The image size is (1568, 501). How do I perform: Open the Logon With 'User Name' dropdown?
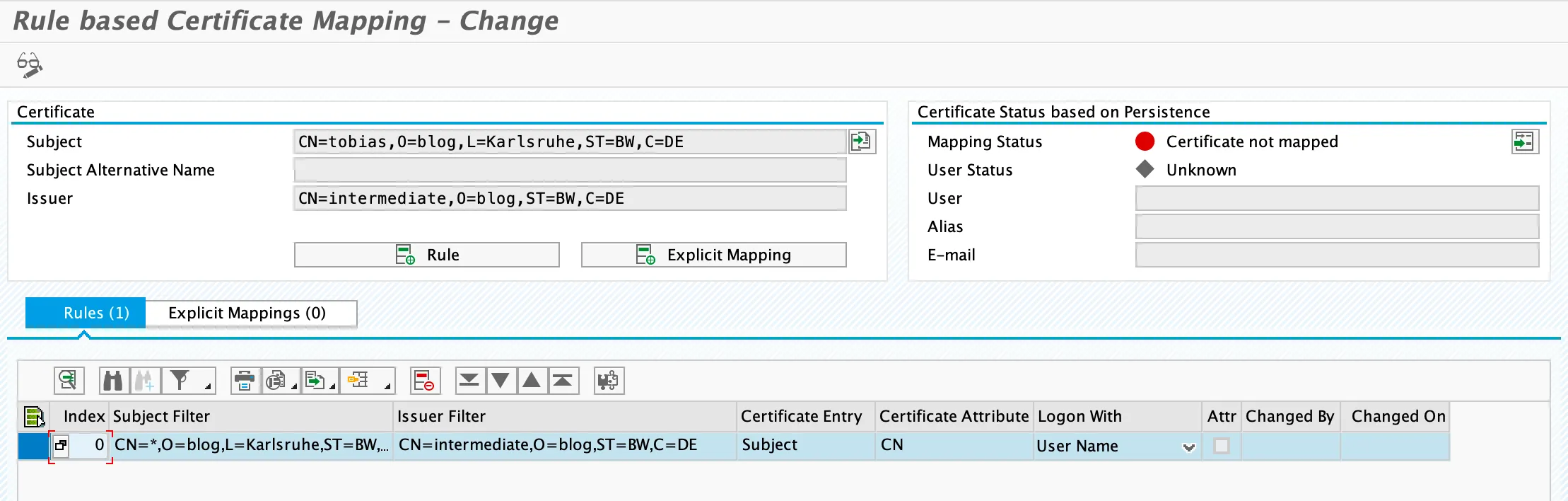click(1188, 447)
